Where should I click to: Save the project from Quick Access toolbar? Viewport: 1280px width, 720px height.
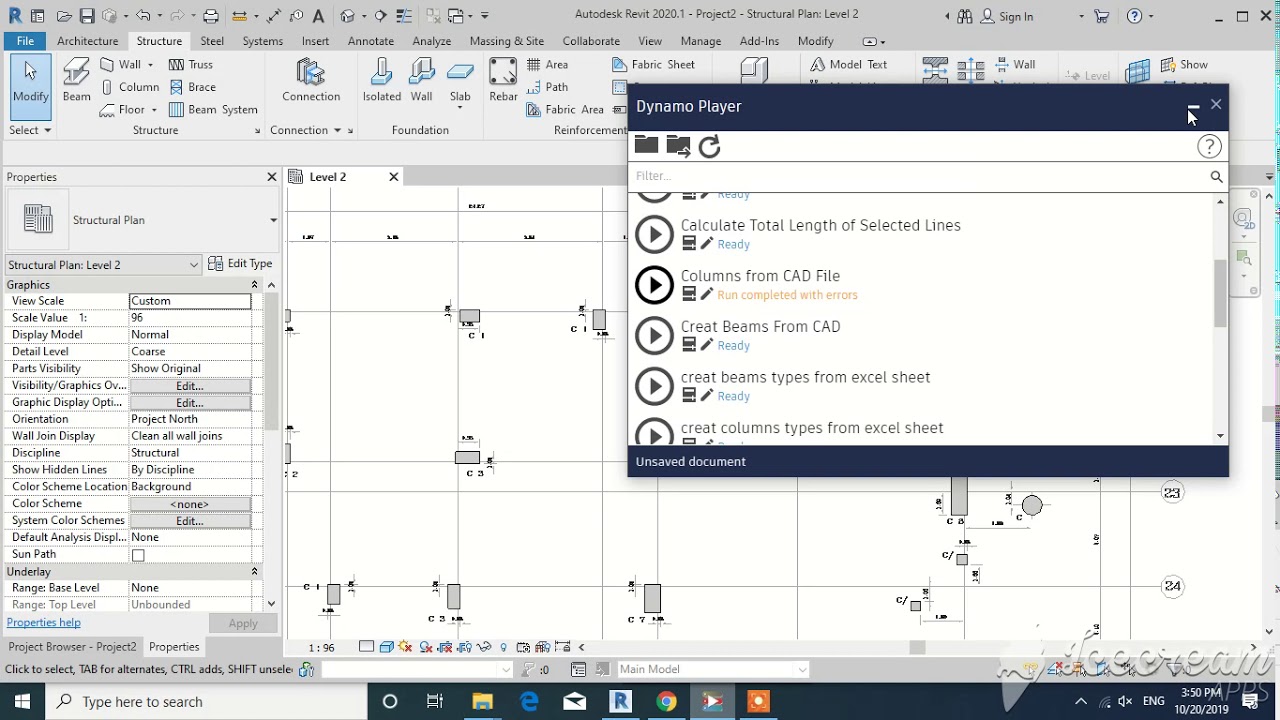[x=87, y=16]
